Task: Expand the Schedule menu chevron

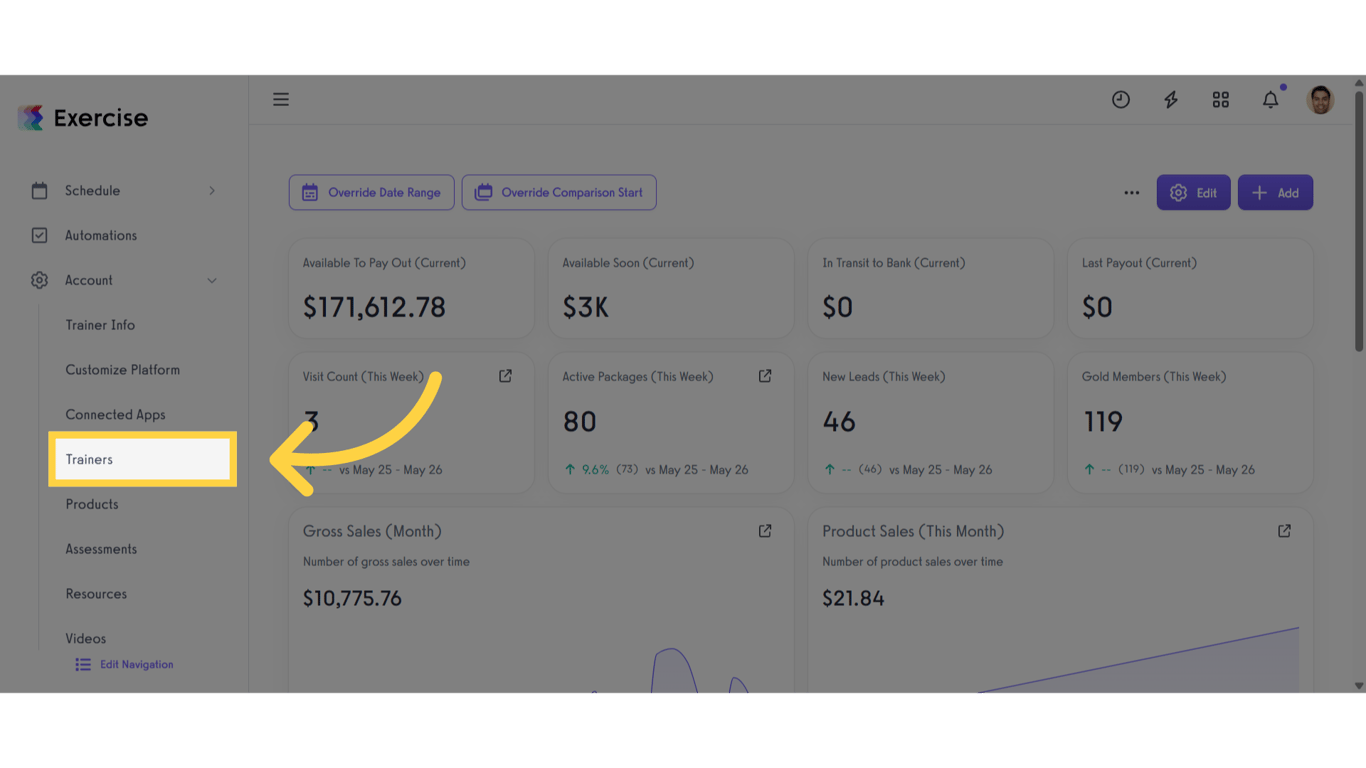Action: [212, 191]
